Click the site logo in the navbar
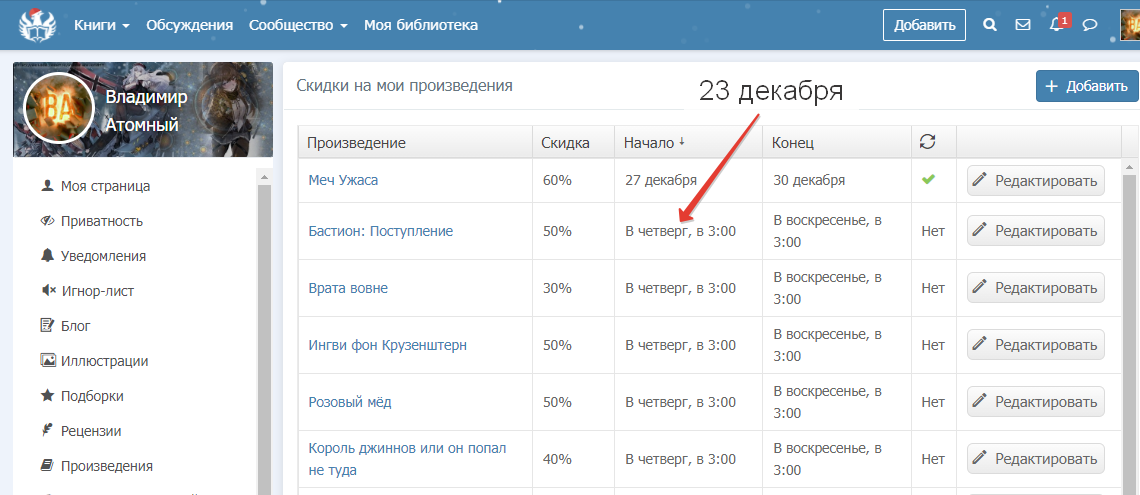Viewport: 1140px width, 495px height. 38,24
